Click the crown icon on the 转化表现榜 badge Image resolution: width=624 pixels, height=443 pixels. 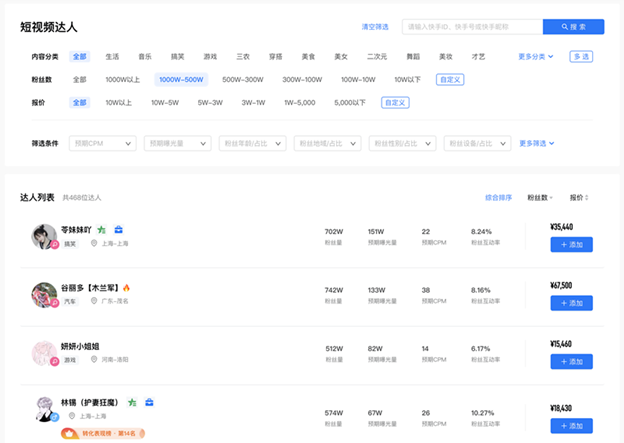click(x=70, y=433)
